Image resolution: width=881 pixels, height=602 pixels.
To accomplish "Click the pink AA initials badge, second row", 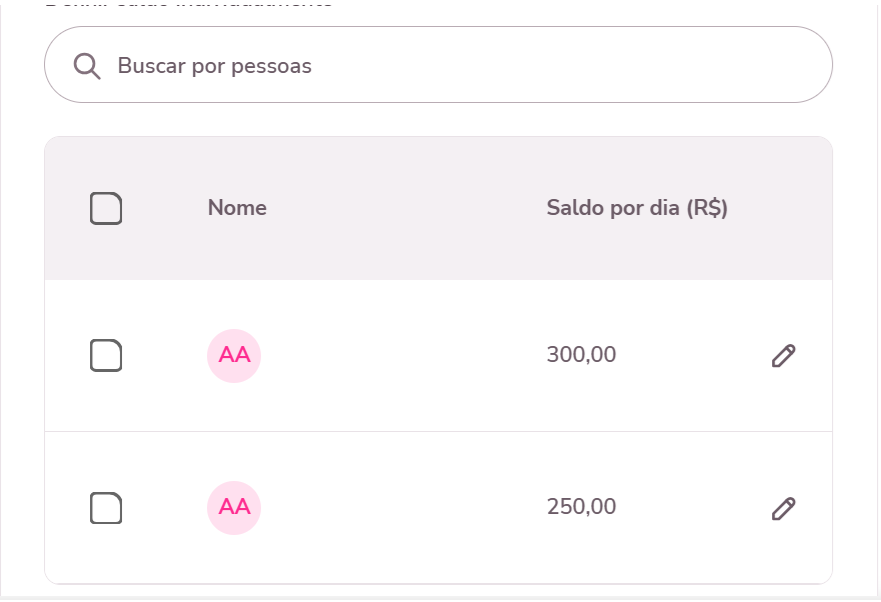I will tap(233, 507).
